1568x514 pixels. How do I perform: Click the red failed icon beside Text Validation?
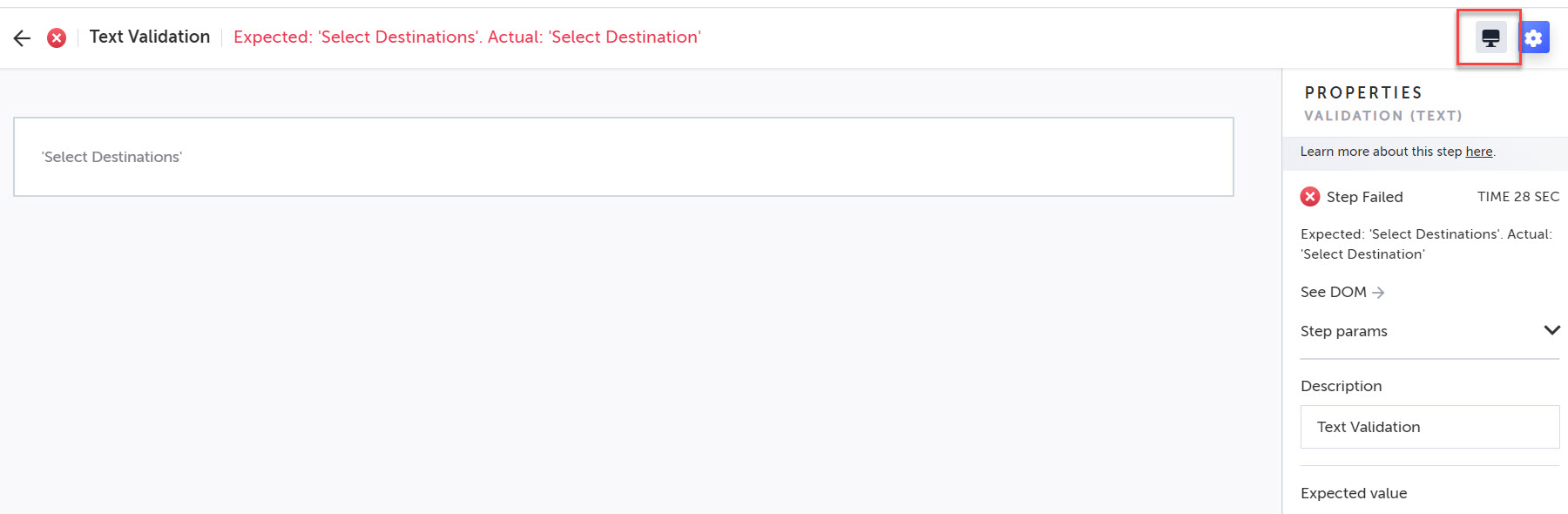point(57,37)
